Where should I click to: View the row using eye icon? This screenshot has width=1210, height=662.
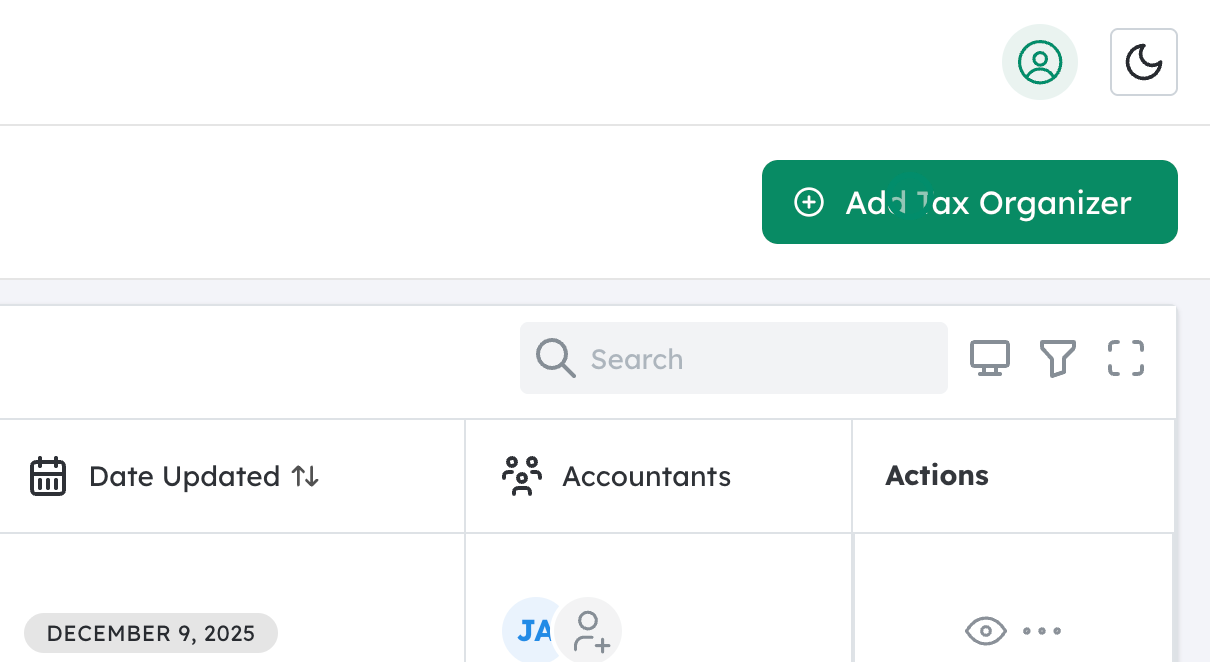click(x=985, y=631)
